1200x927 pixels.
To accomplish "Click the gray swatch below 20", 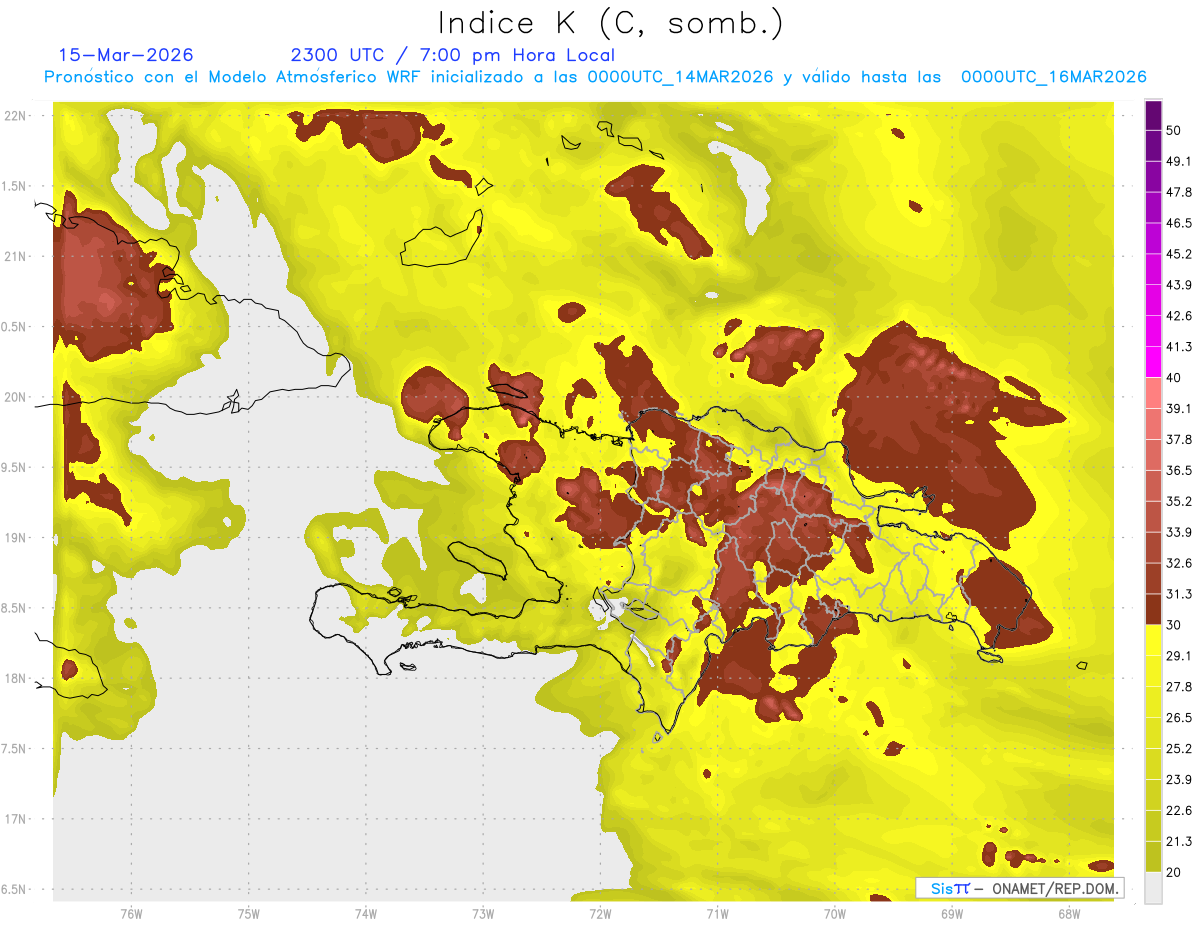I will [x=1153, y=888].
